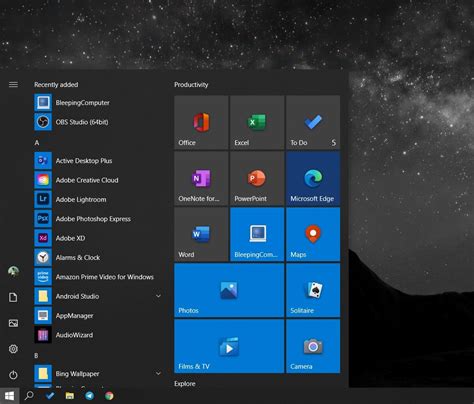474x404 pixels.
Task: Click the Power button in sidebar
Action: (13, 375)
